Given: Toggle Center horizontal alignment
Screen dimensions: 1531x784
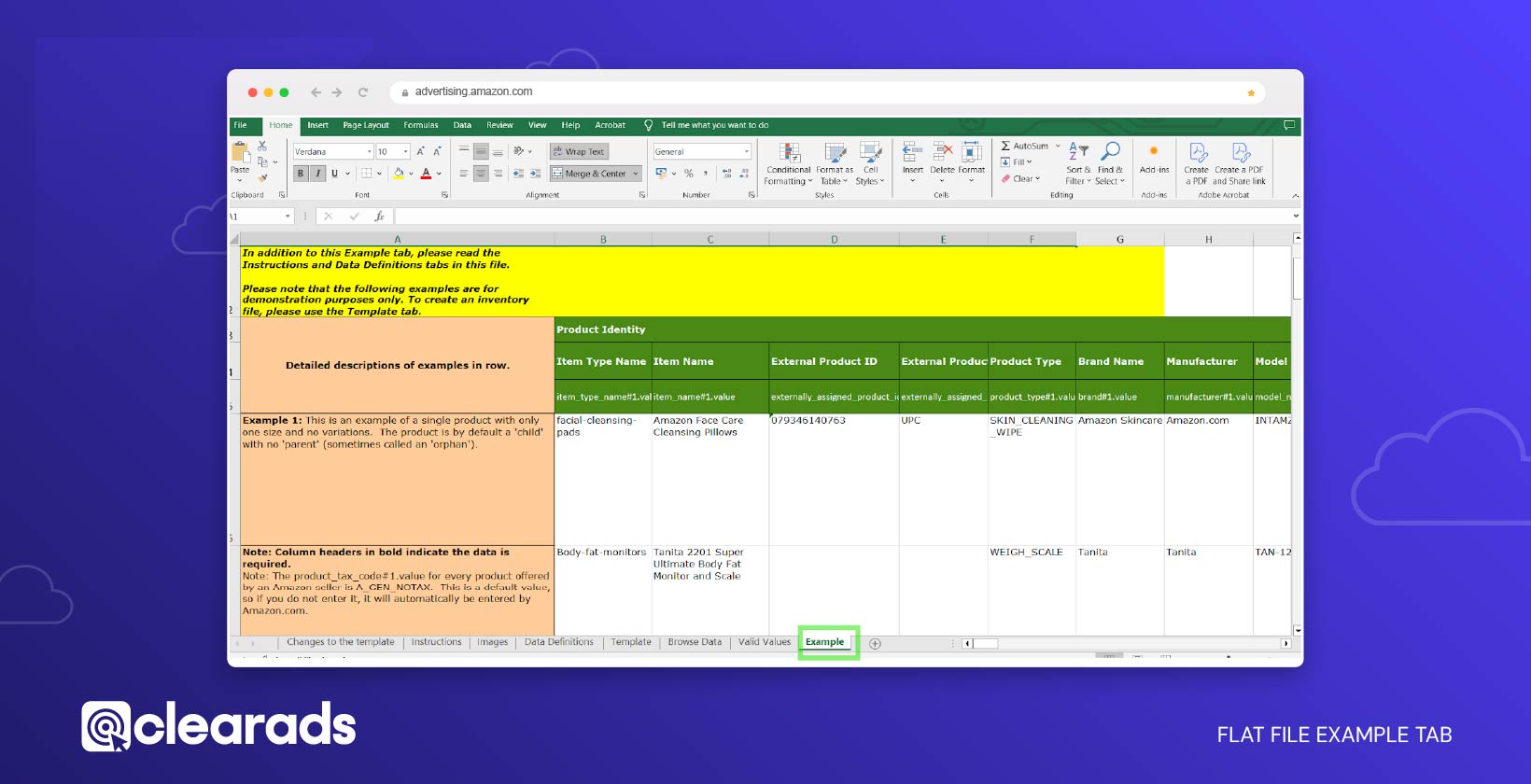Looking at the screenshot, I should (x=481, y=174).
